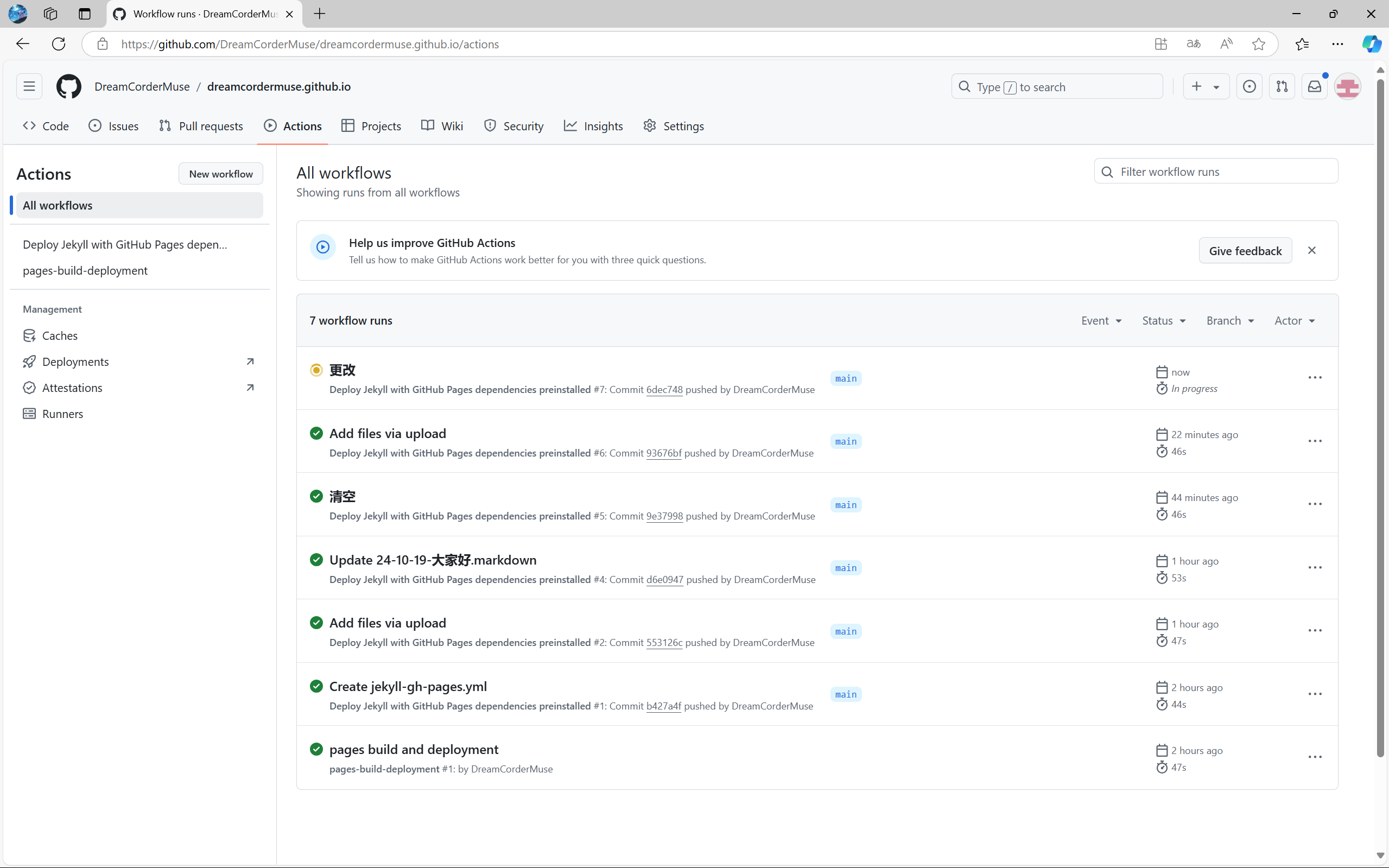This screenshot has height=868, width=1389.
Task: Click the translate icon in address bar
Action: [x=1193, y=44]
